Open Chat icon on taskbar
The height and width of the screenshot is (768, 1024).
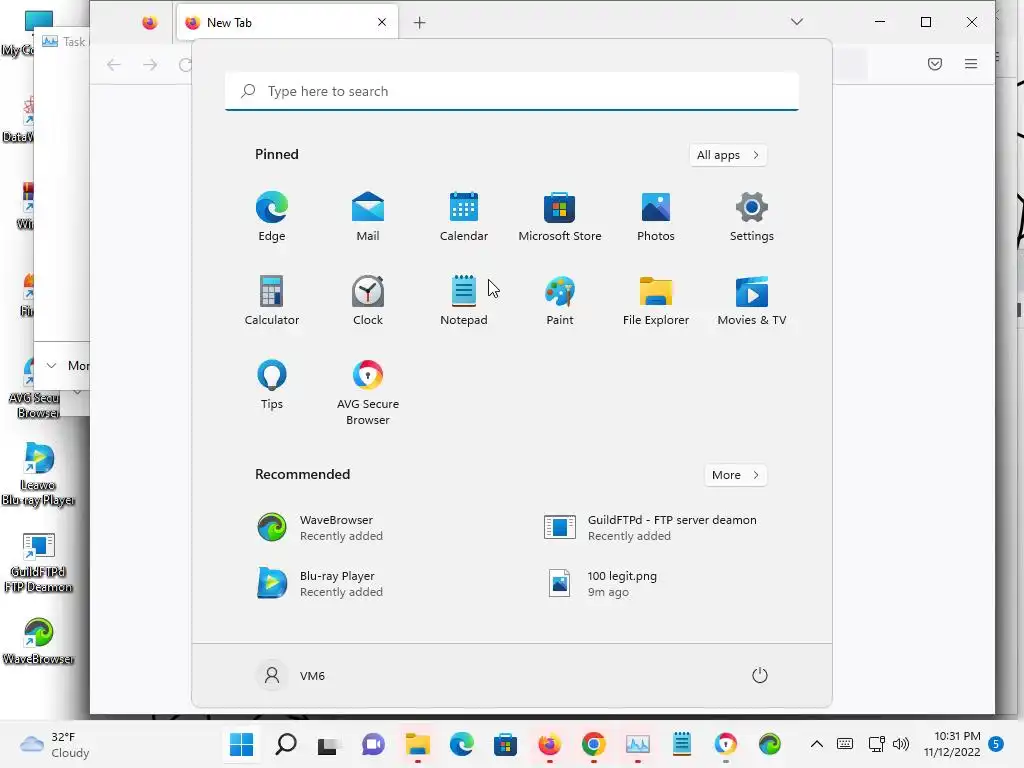click(x=373, y=744)
